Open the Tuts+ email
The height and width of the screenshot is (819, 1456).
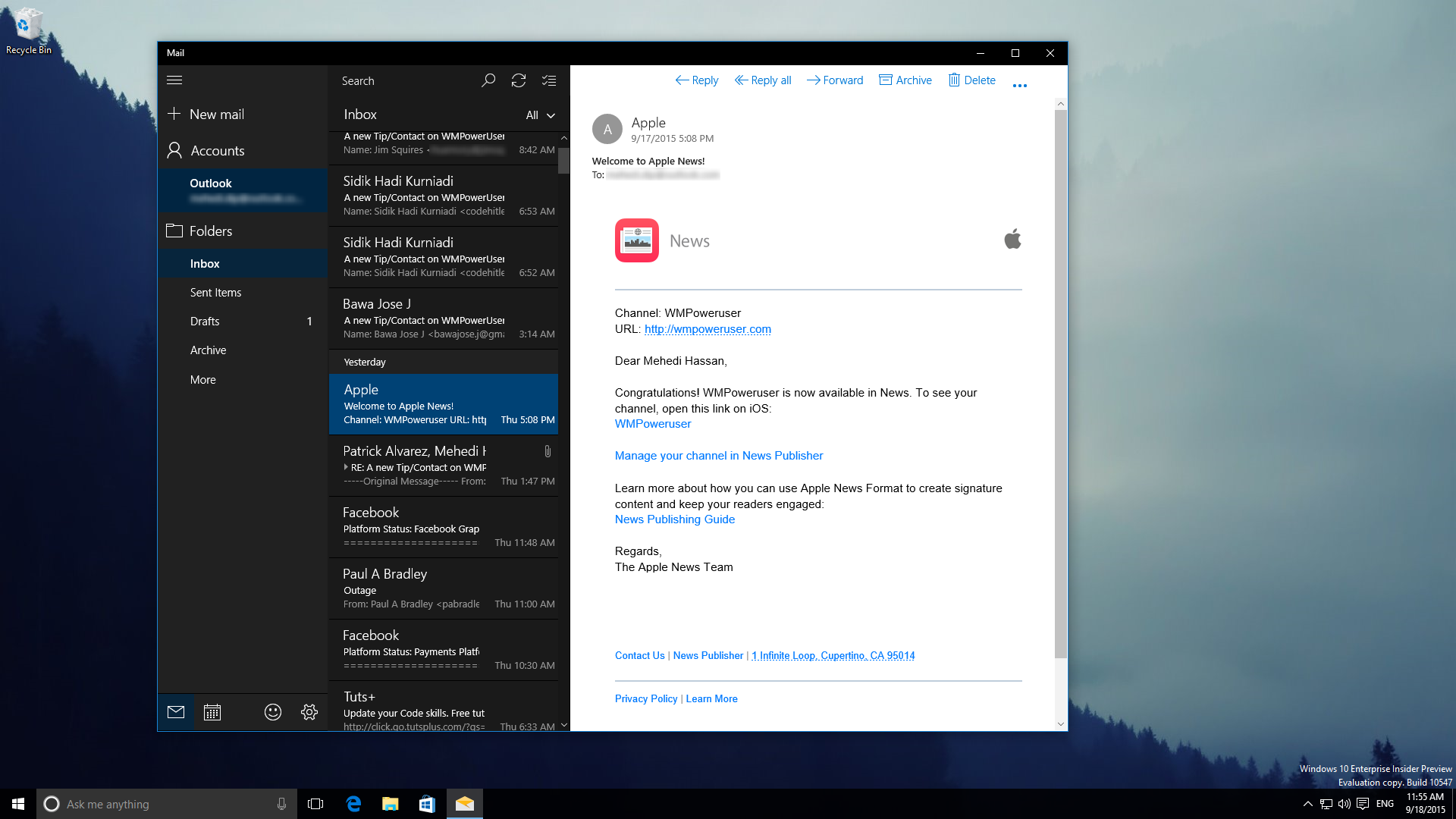click(444, 707)
